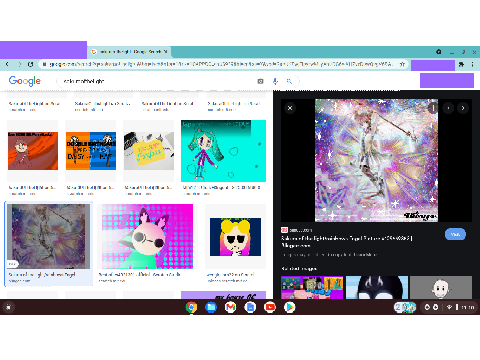Image resolution: width=480 pixels, height=360 pixels.
Task: Open the Double Birthdays orange-blue thumbnail
Action: click(91, 151)
